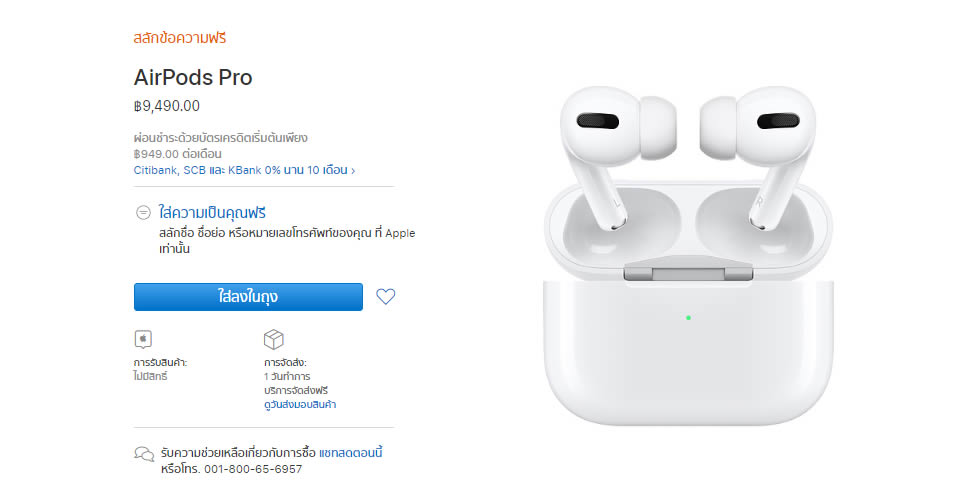Click the ไปรษณีย์ pickup option text
The image size is (968, 504).
(x=150, y=376)
